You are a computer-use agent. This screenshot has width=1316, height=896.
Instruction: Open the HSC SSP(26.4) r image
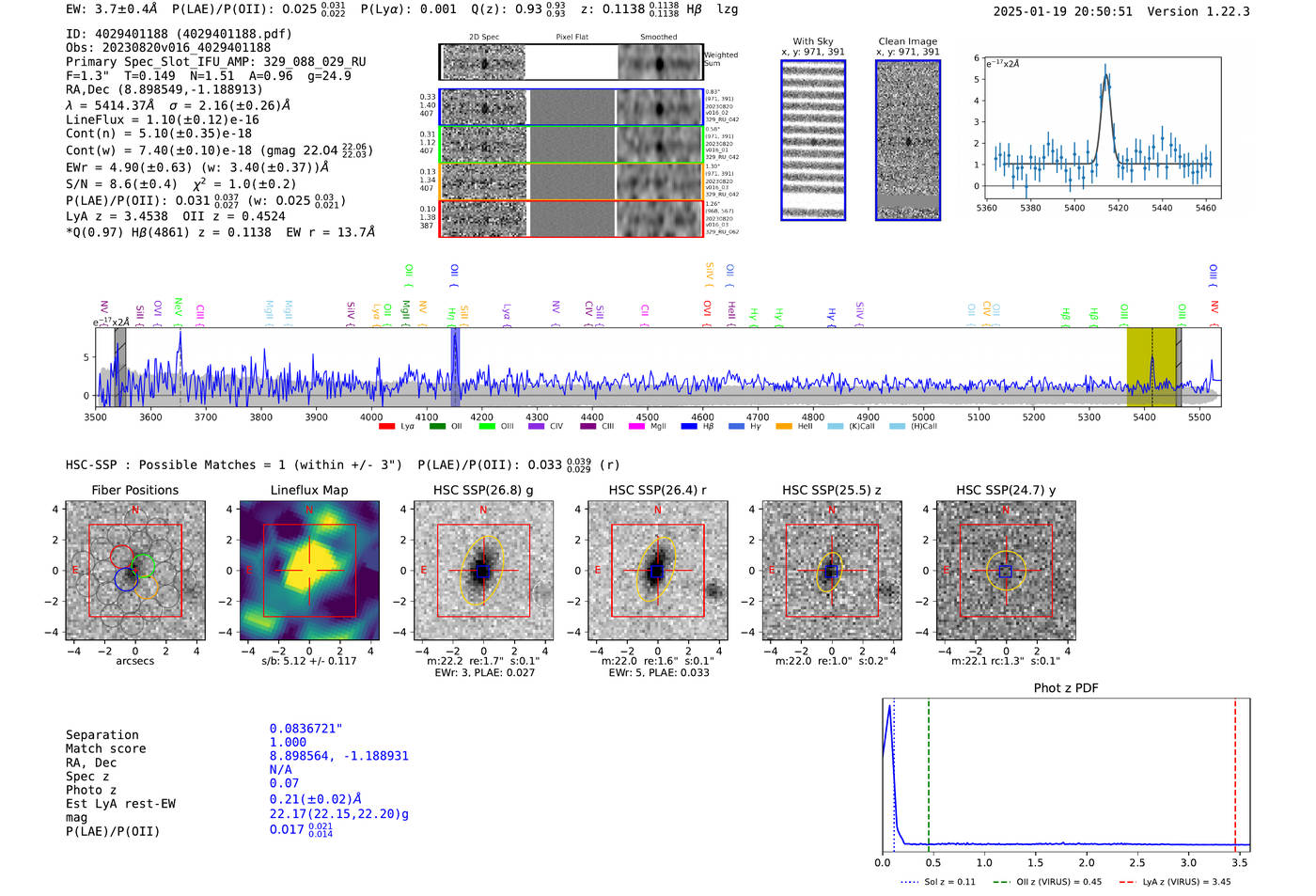coord(657,571)
